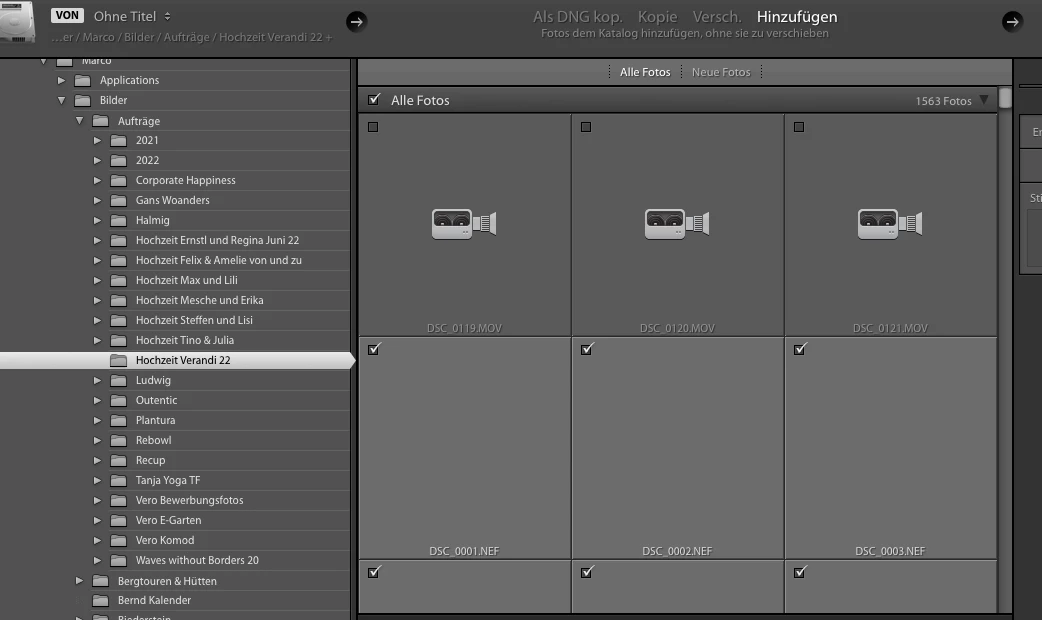Collapse the Bilder folder
The image size is (1042, 620).
click(61, 100)
